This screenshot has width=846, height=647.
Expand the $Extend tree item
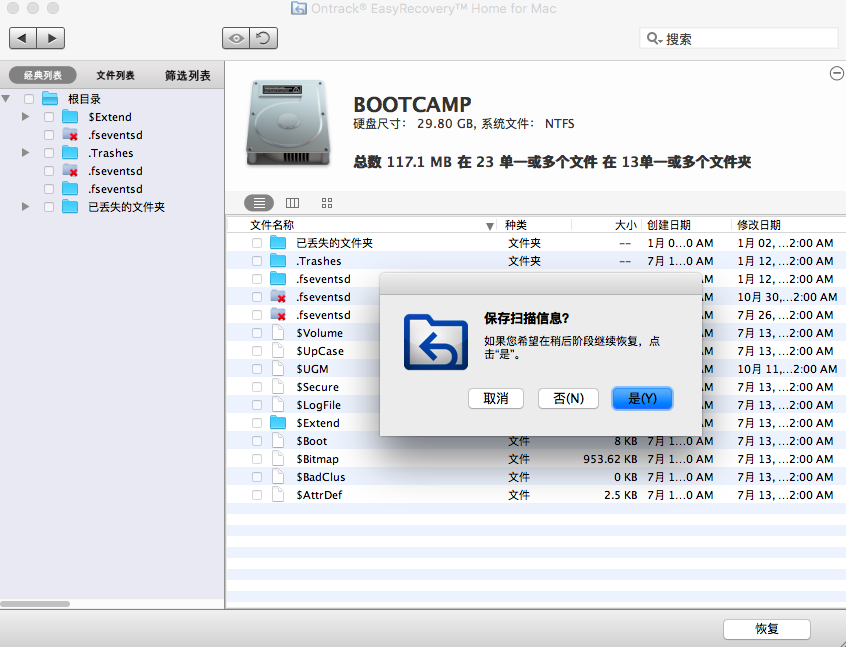pyautogui.click(x=24, y=116)
